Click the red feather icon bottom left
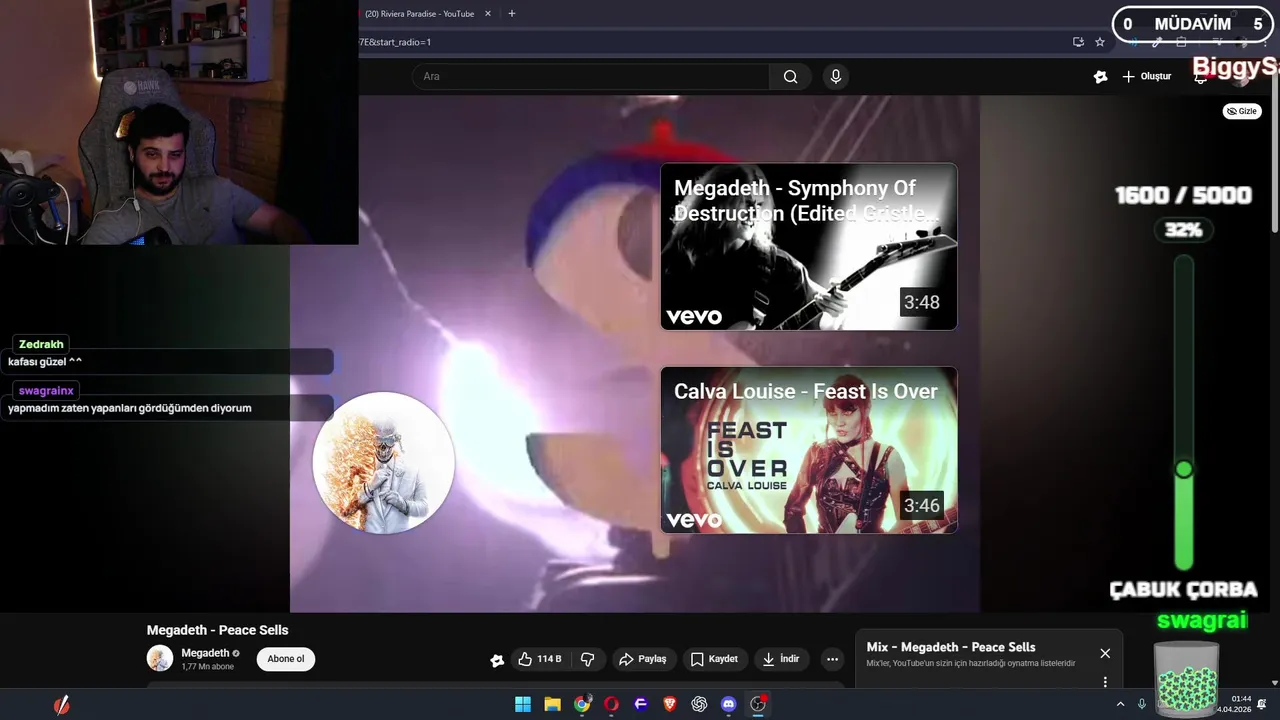 62,705
